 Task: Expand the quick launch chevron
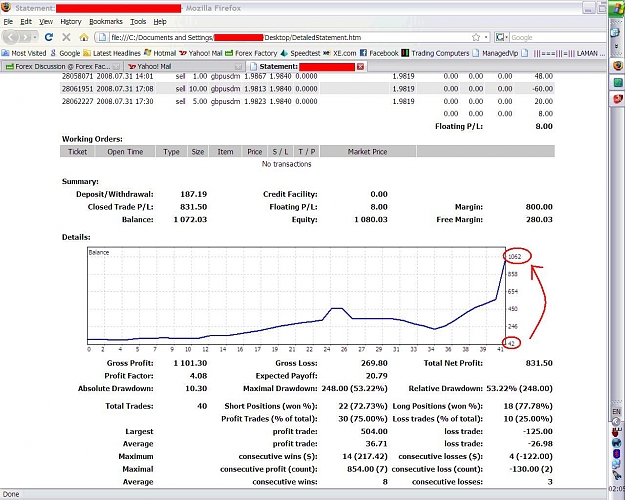(x=616, y=46)
